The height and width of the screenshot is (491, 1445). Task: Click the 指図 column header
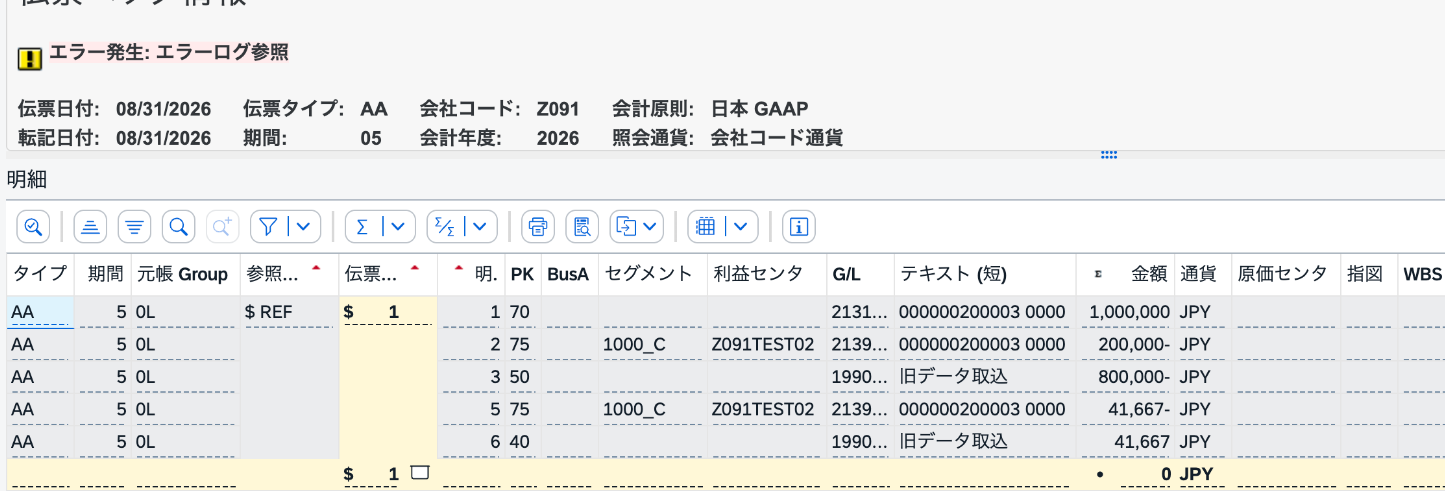pos(1368,274)
